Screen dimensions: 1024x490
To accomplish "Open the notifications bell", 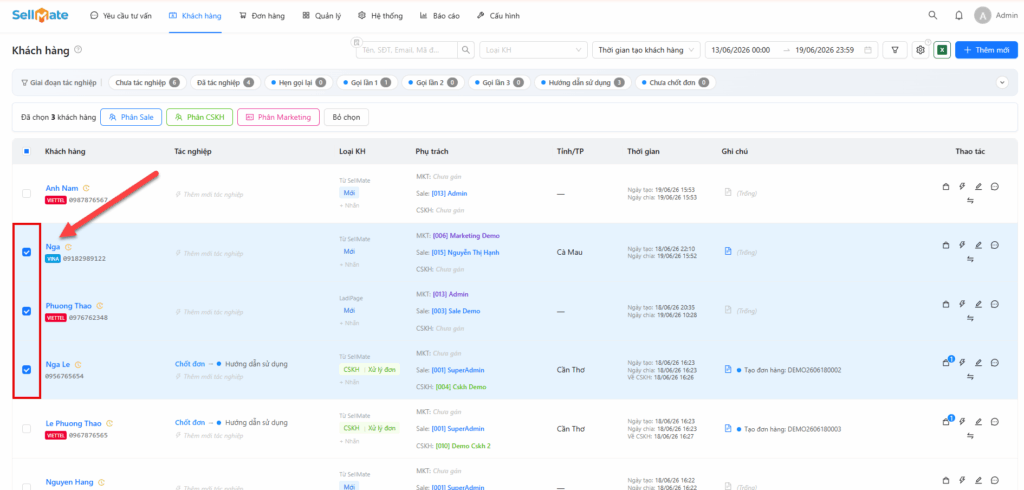I will (x=959, y=15).
